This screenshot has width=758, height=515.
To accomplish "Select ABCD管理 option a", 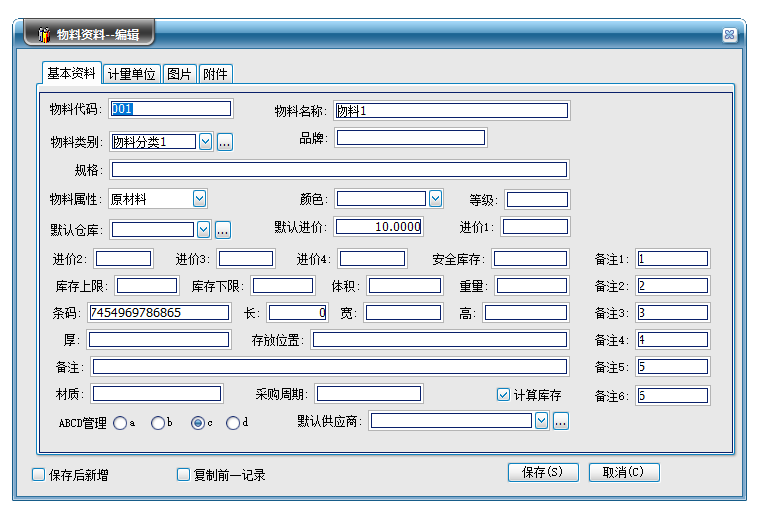I will click(x=120, y=423).
